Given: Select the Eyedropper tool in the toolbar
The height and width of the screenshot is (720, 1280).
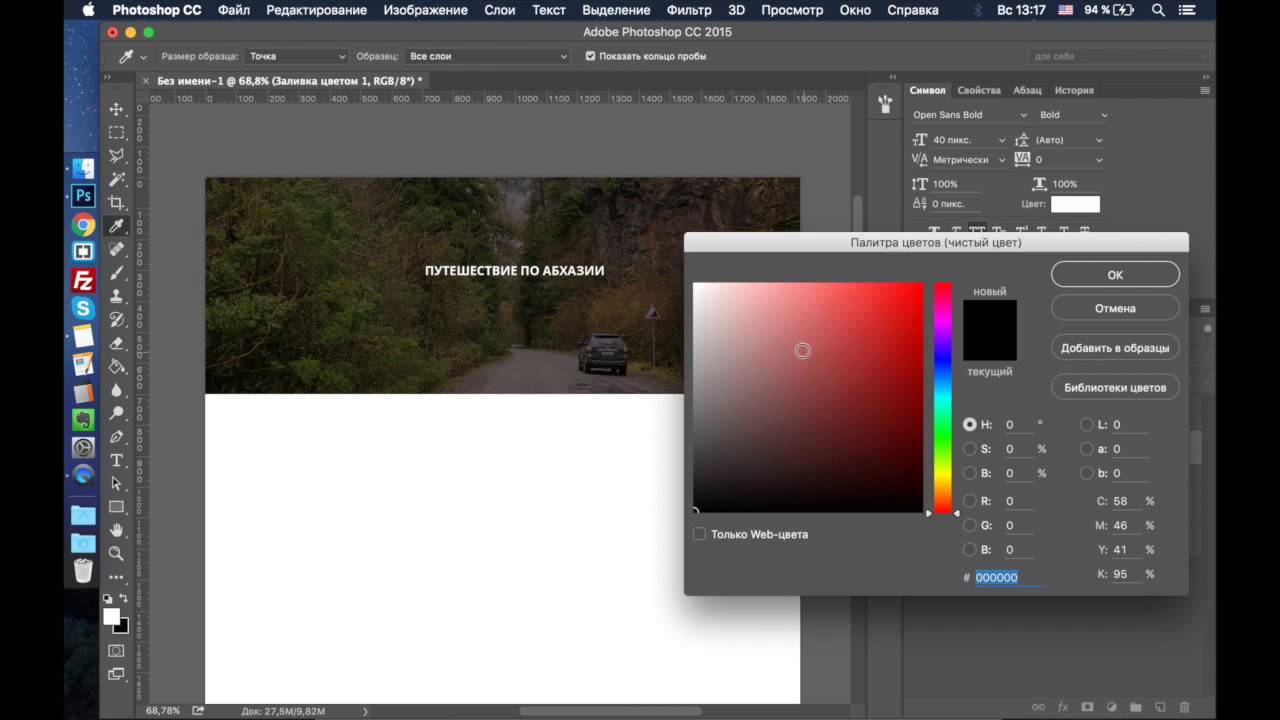Looking at the screenshot, I should [116, 226].
